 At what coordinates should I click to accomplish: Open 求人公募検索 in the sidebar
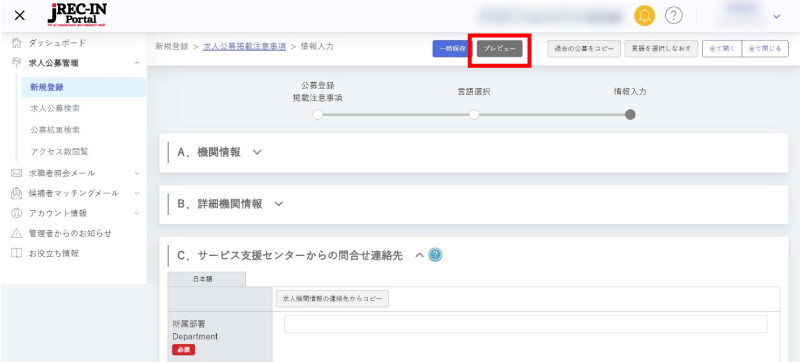55,109
